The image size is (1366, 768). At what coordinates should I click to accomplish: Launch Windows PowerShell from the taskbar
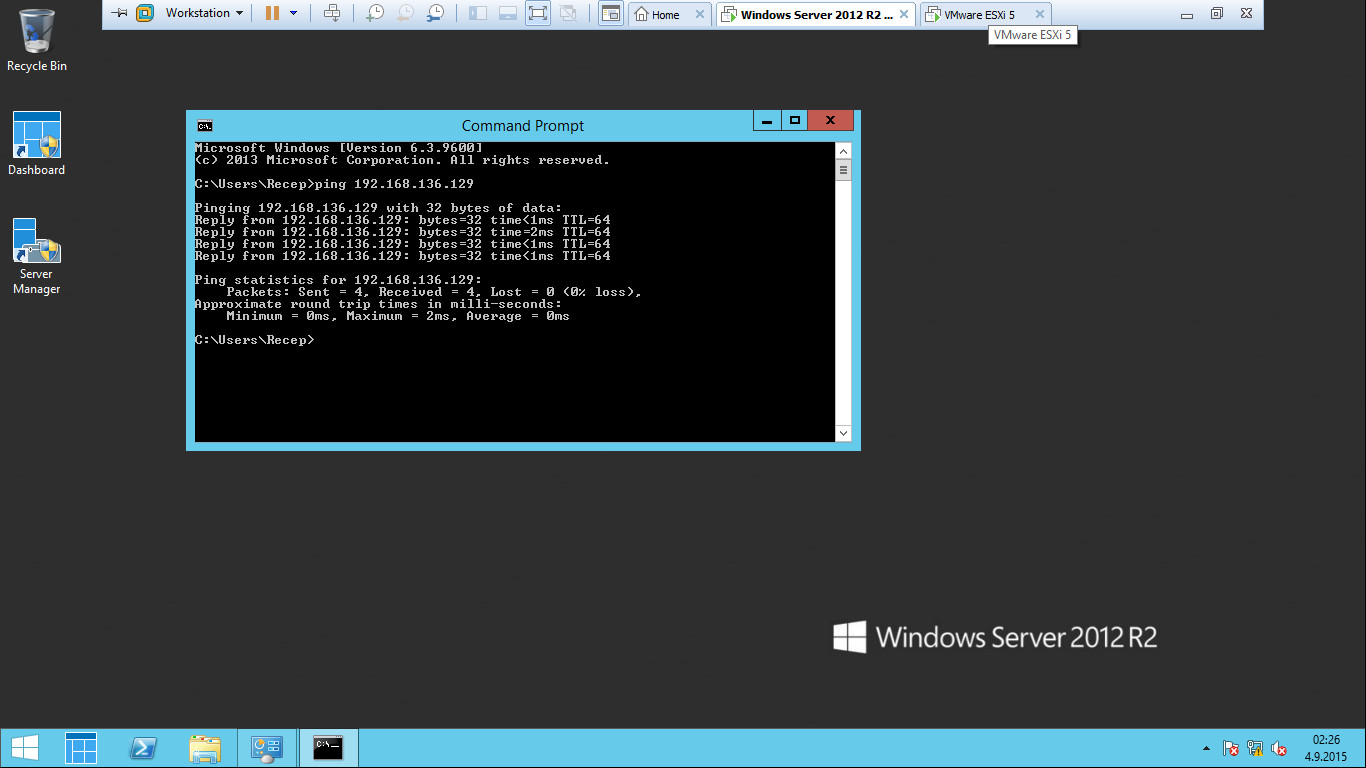143,748
